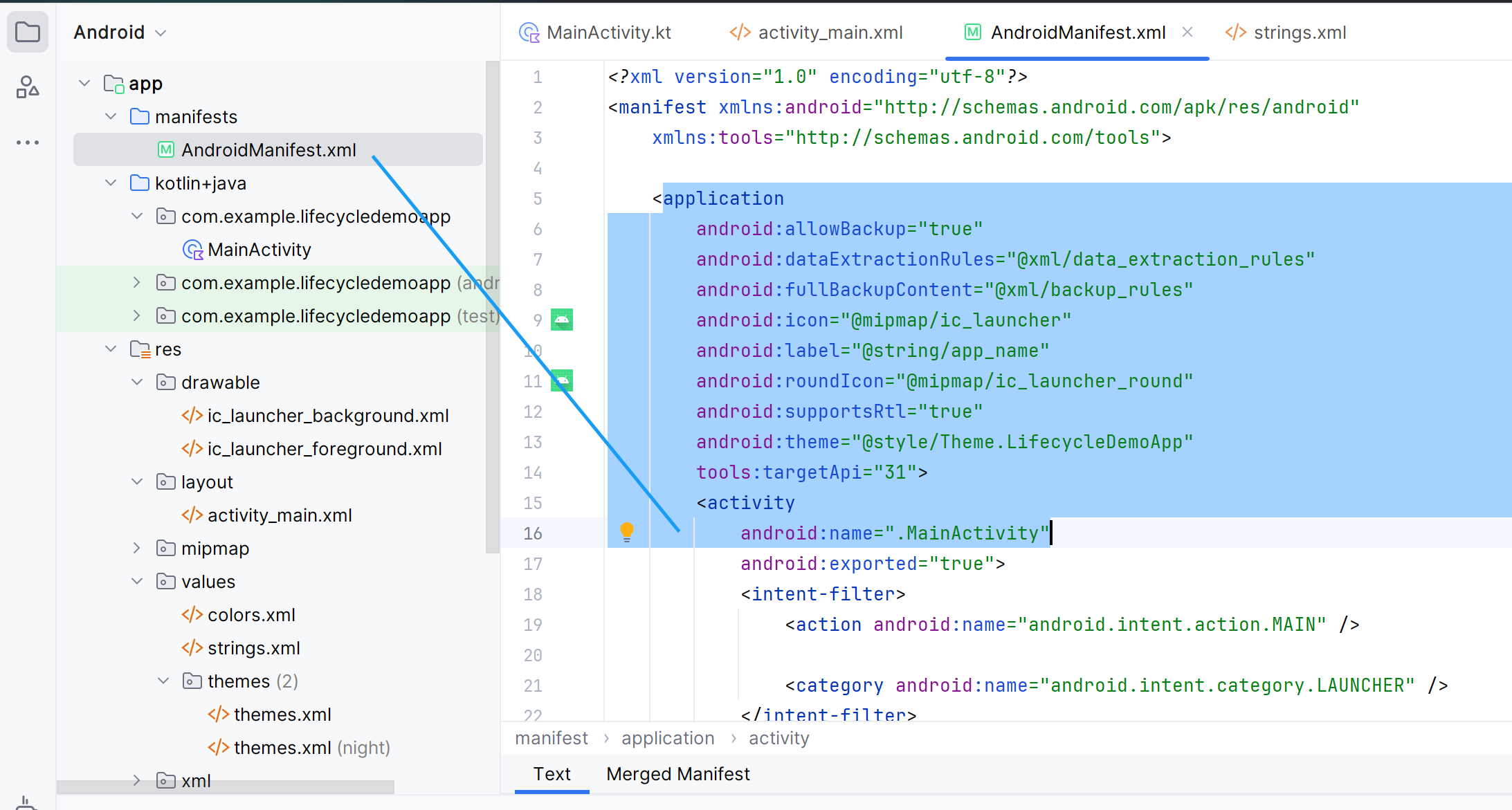Open the Resource Manager sidebar icon
This screenshot has height=810, width=1512.
tap(28, 87)
